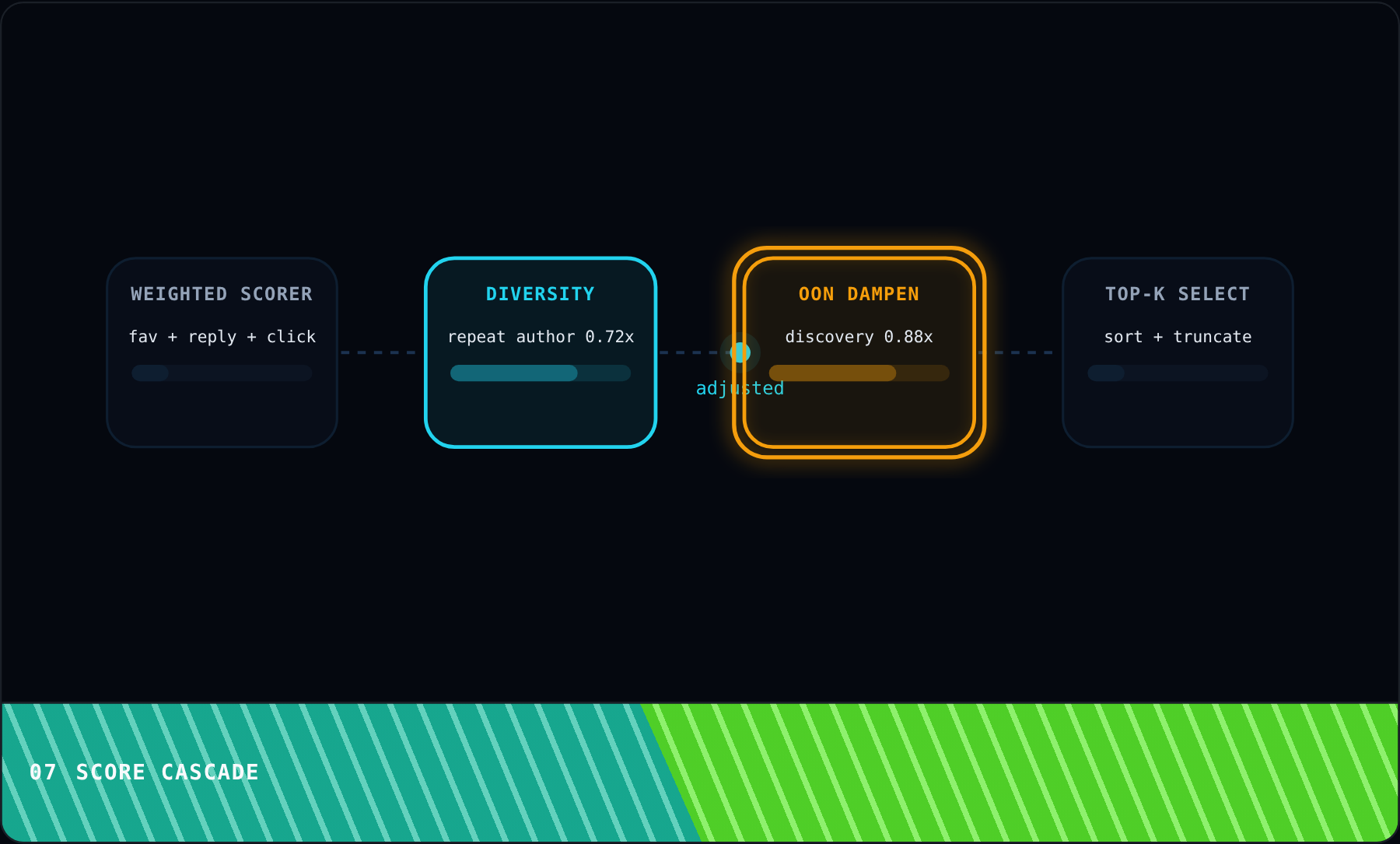Click the OON Dampen orange progress bar
This screenshot has width=1400, height=844.
tap(859, 373)
